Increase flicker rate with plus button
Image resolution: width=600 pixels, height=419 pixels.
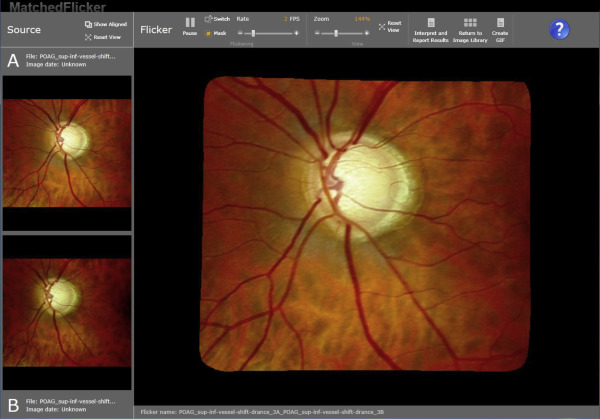click(298, 33)
